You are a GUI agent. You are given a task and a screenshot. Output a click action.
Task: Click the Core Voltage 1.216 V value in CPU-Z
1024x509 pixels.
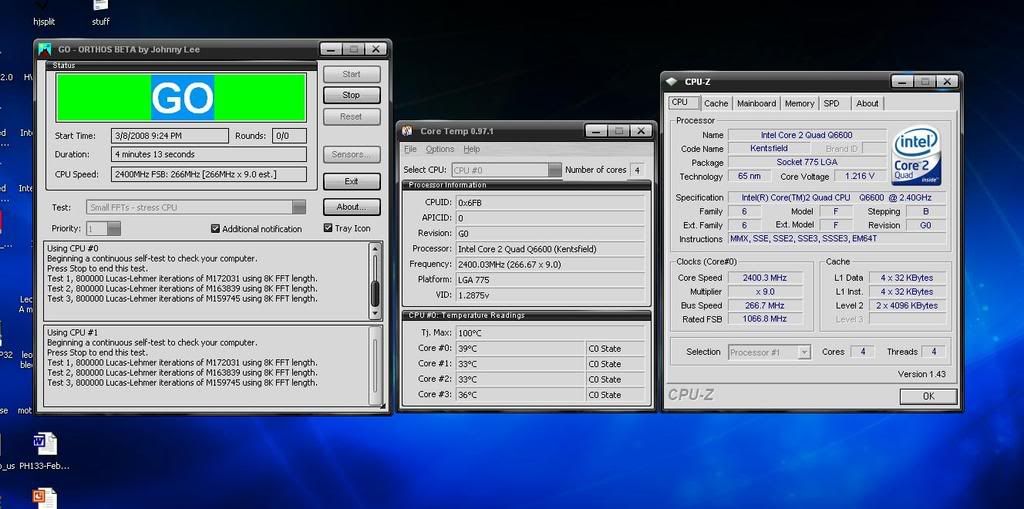point(861,176)
